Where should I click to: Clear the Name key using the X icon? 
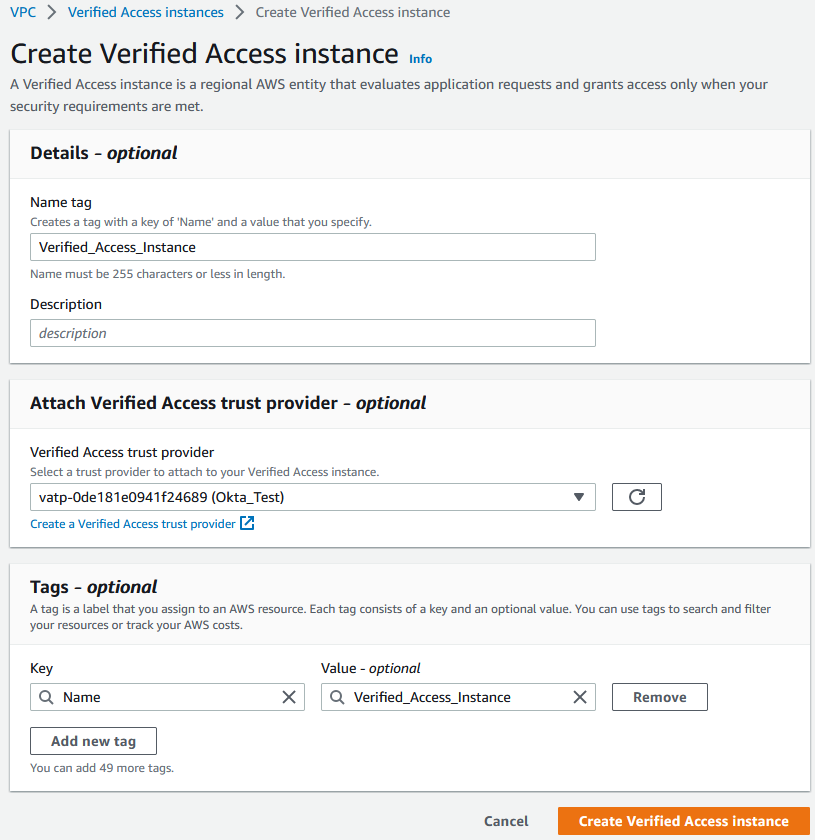(290, 697)
